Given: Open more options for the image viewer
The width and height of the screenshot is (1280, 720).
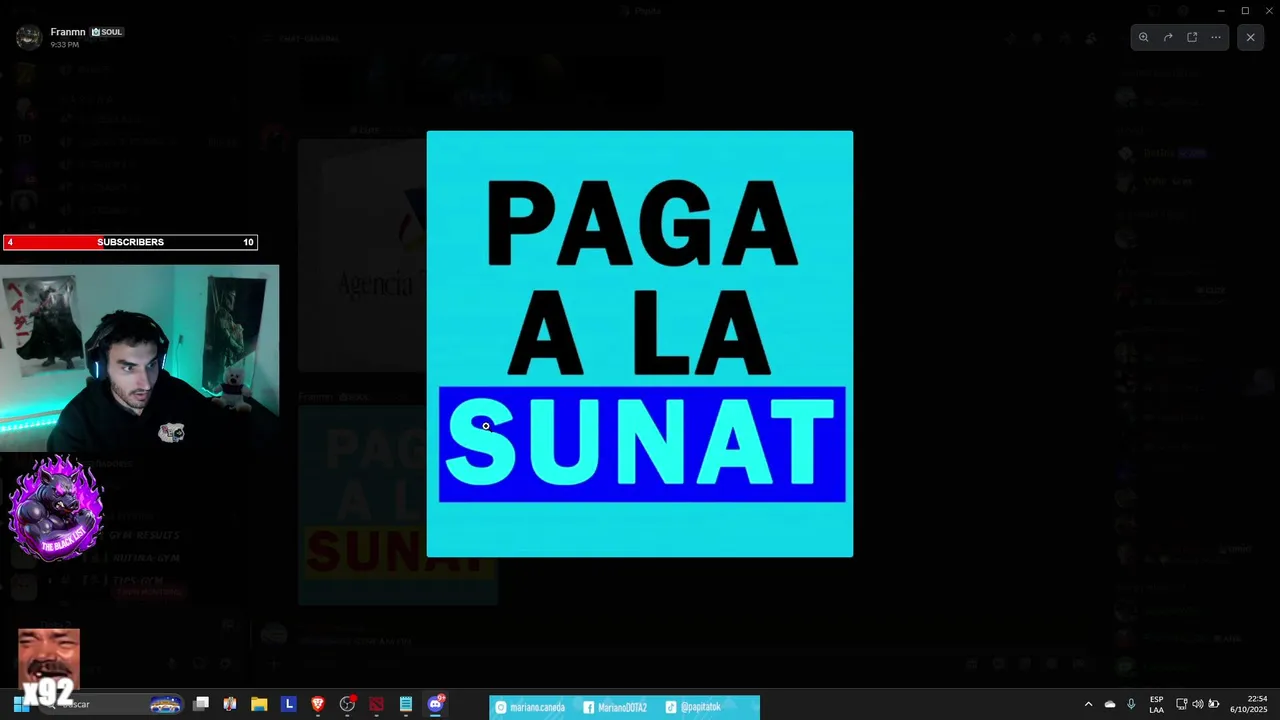Looking at the screenshot, I should [1216, 37].
